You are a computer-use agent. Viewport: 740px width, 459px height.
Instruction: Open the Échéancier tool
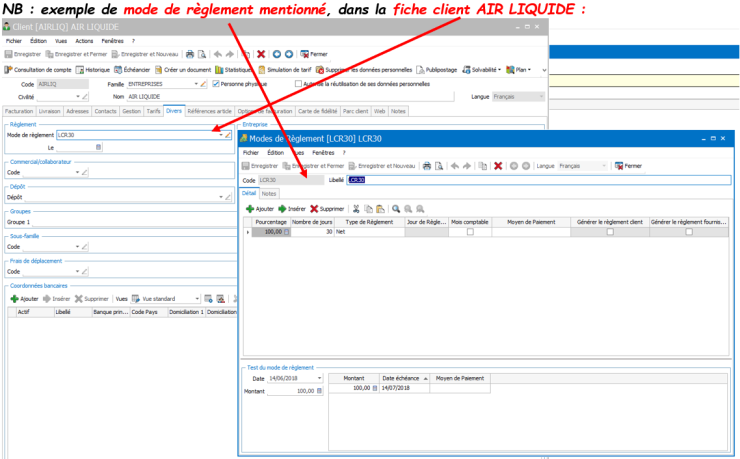tap(132, 70)
